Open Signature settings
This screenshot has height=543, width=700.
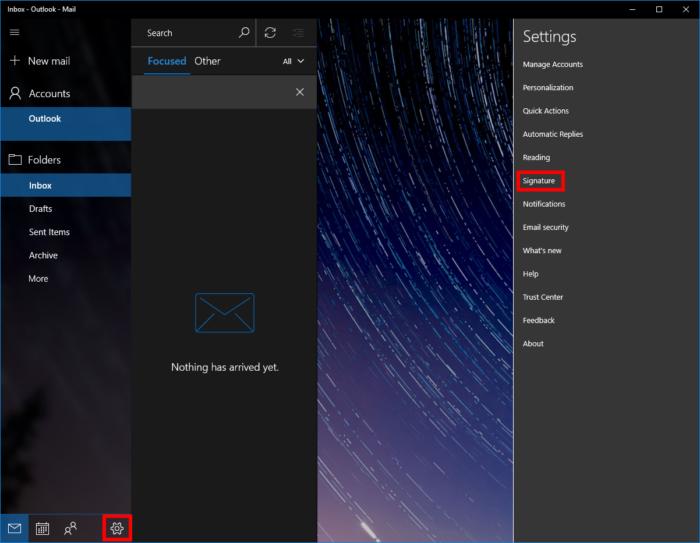click(539, 180)
